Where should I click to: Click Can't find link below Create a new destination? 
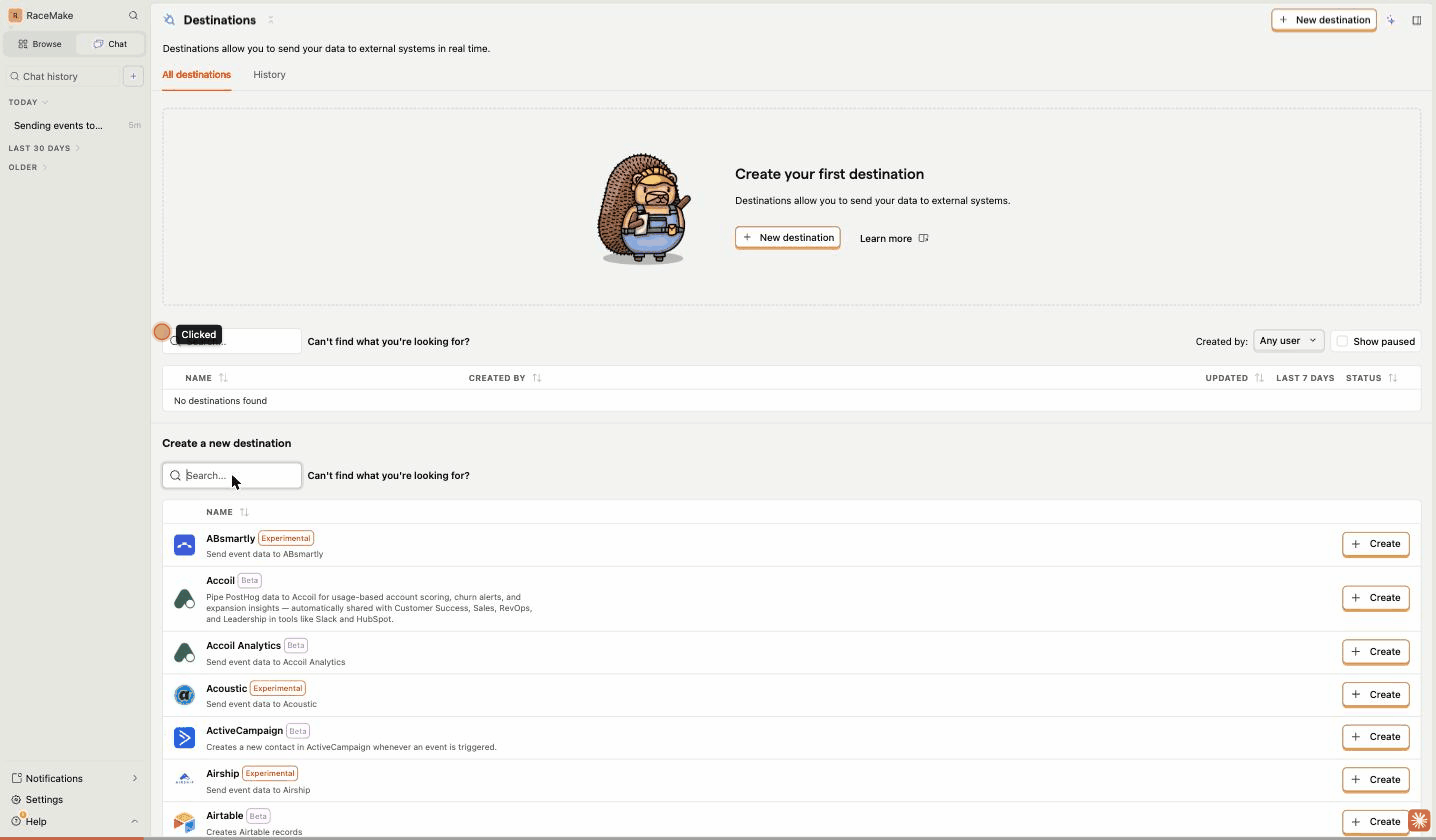coord(388,476)
